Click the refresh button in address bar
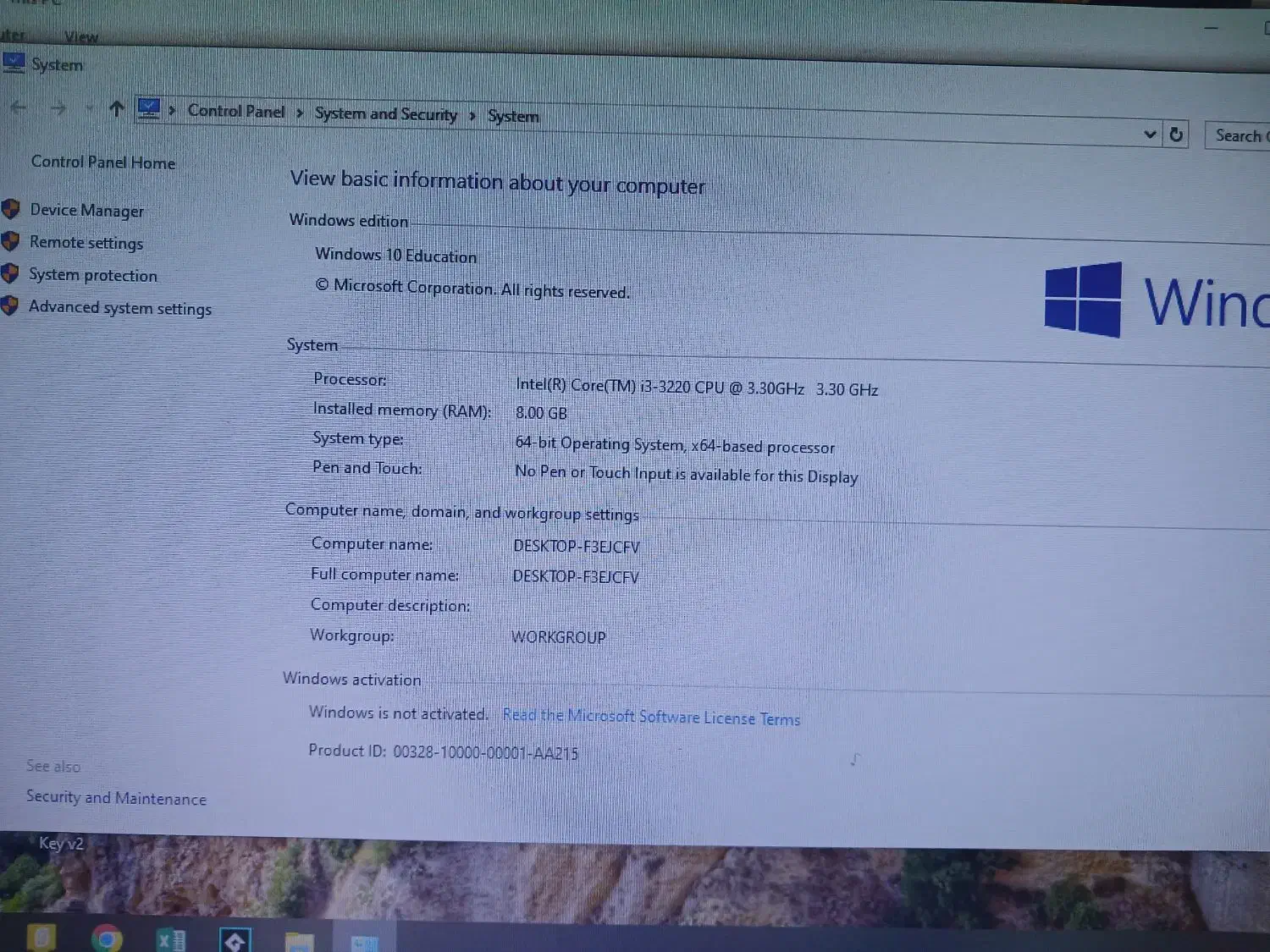Screen dimensions: 1270x952 tap(1176, 135)
